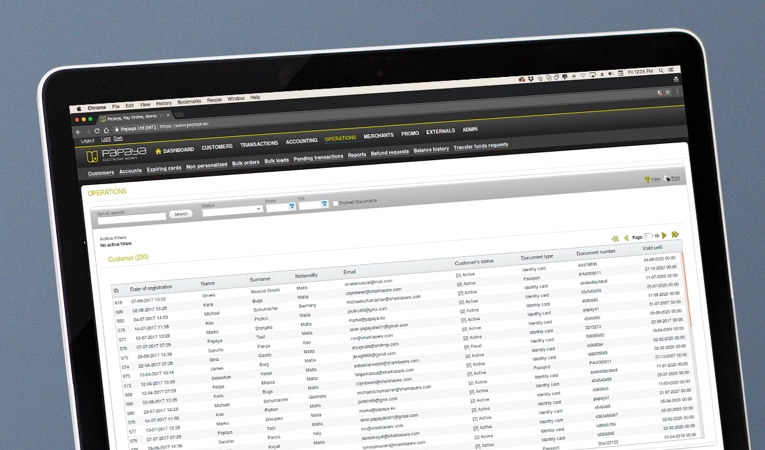
Task: Go to the previous page arrow
Action: pyautogui.click(x=627, y=236)
